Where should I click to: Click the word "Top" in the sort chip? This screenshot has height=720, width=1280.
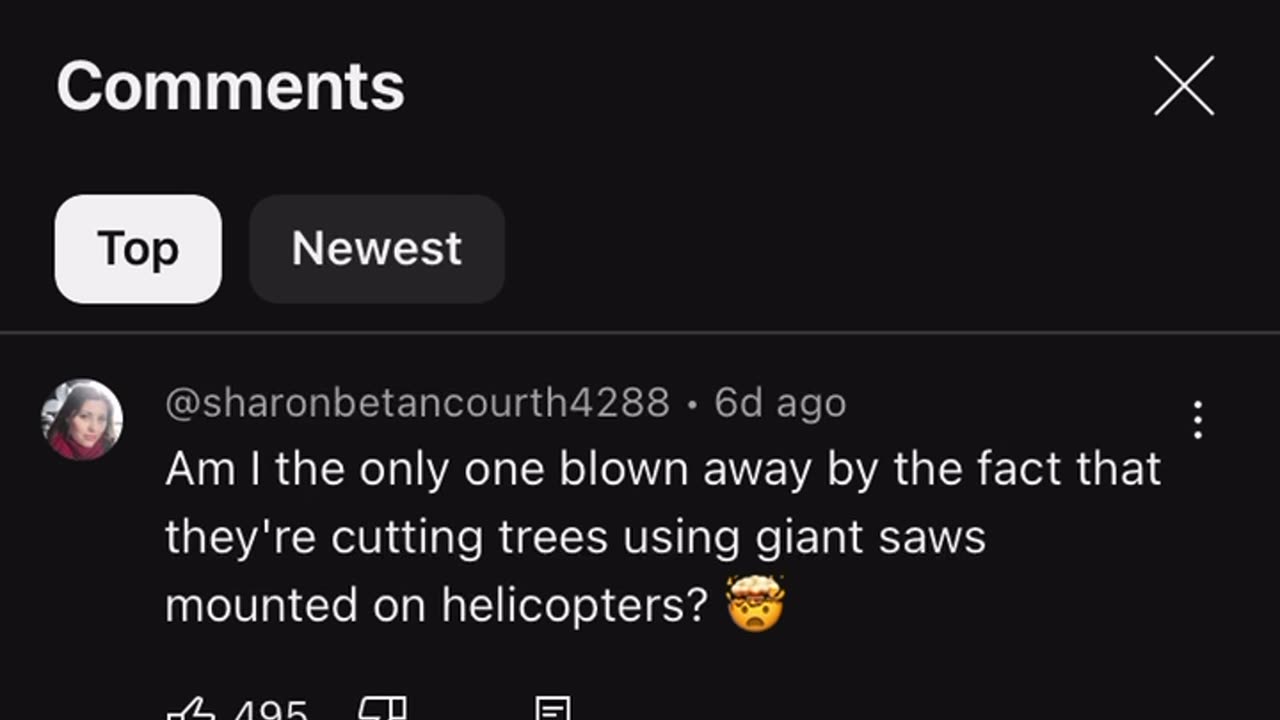click(x=138, y=249)
